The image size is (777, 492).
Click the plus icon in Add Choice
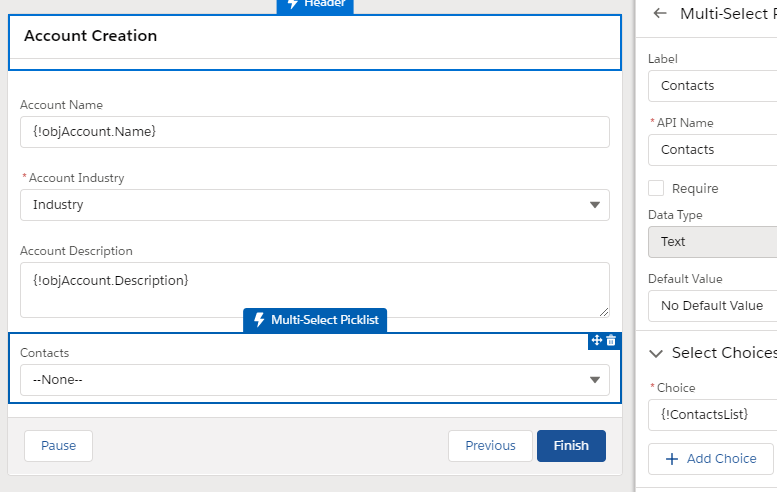[671, 459]
